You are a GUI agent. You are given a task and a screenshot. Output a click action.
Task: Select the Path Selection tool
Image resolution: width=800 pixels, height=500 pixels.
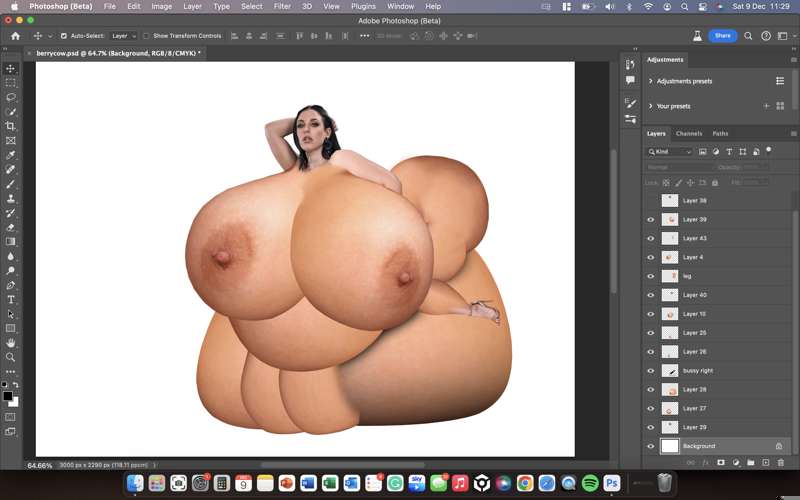[x=11, y=314]
